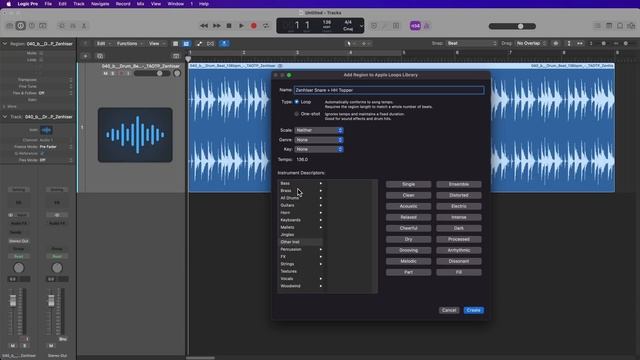Open the LCD display mode arrow
The image size is (640, 360).
[361, 26]
